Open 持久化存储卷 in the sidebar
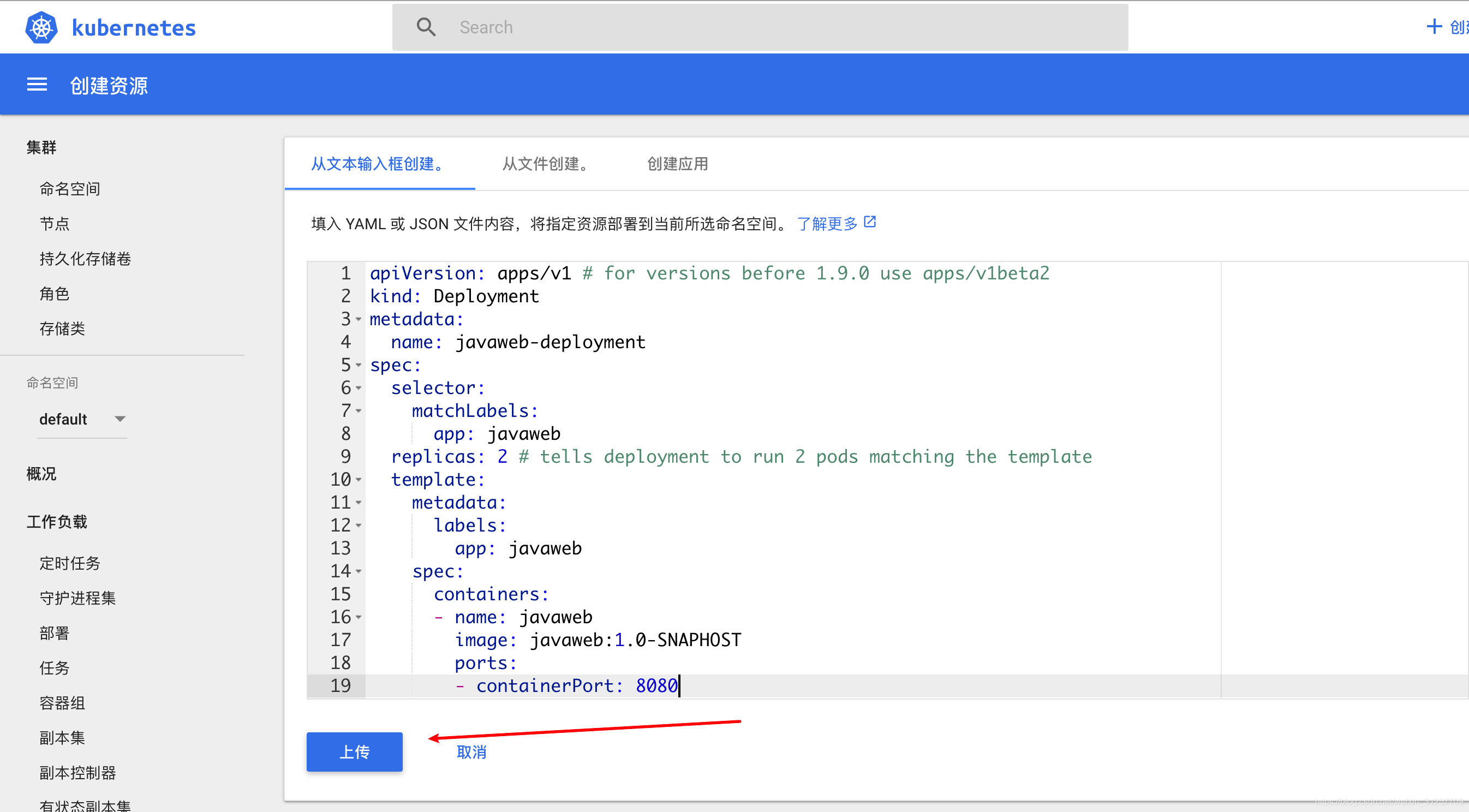 pyautogui.click(x=86, y=258)
